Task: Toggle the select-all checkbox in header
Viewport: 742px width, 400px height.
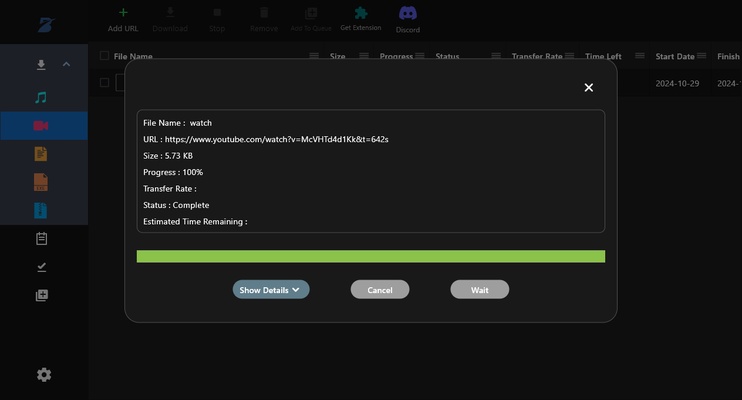Action: pos(105,57)
